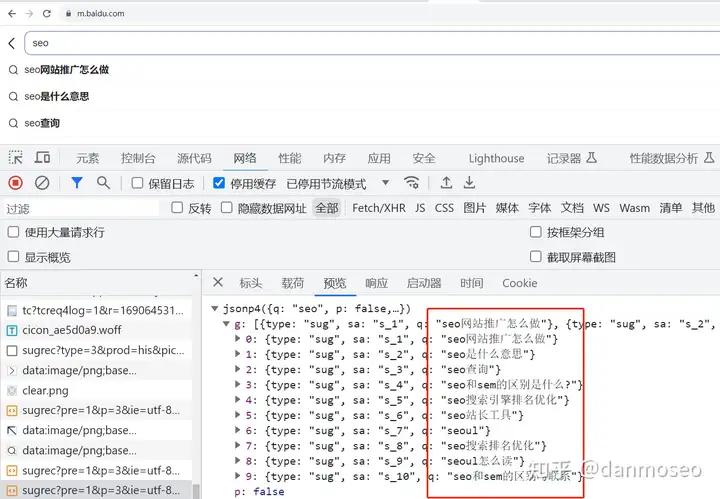Select request clear.png
The width and height of the screenshot is (720, 499).
(x=96, y=391)
